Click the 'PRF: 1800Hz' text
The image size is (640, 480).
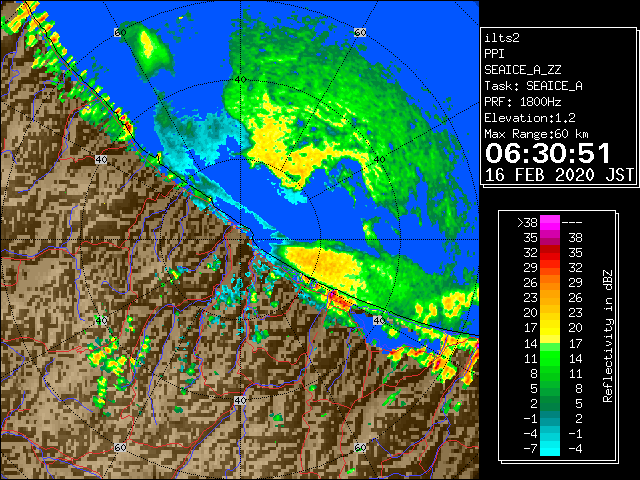tap(522, 102)
